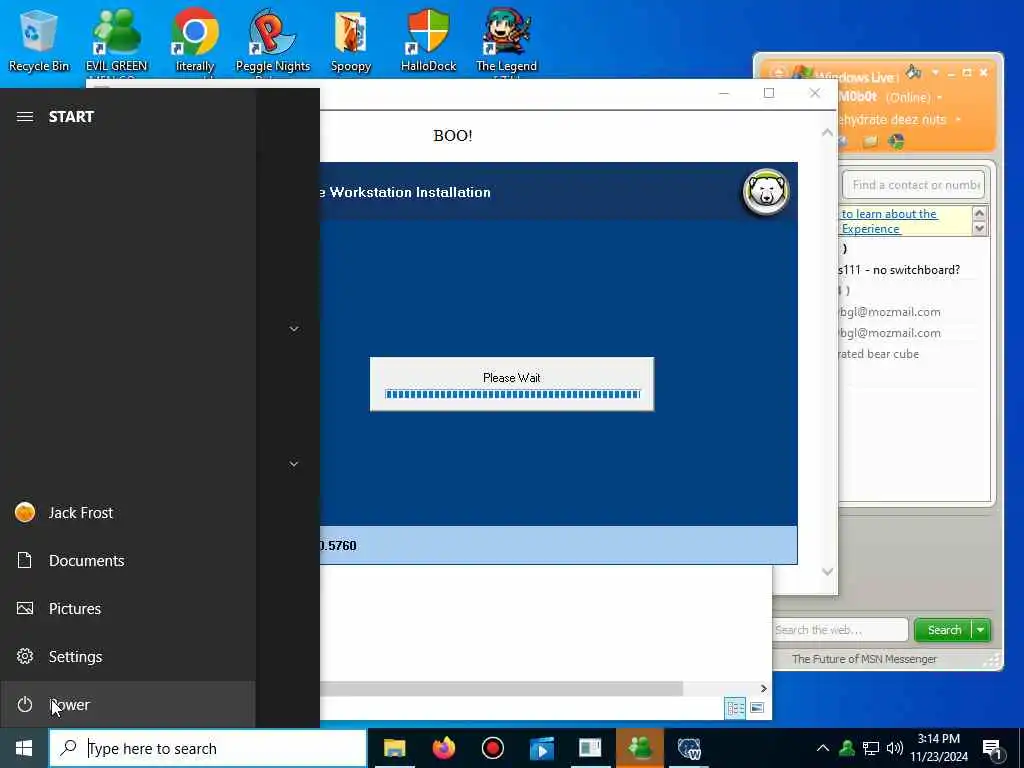Maximize the BOO window
Screen dimensions: 1024x768
pos(769,93)
